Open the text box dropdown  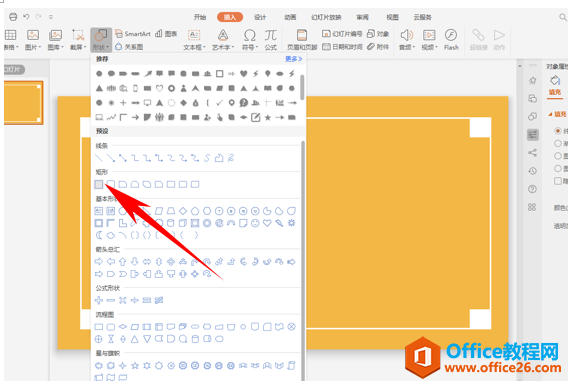(194, 40)
